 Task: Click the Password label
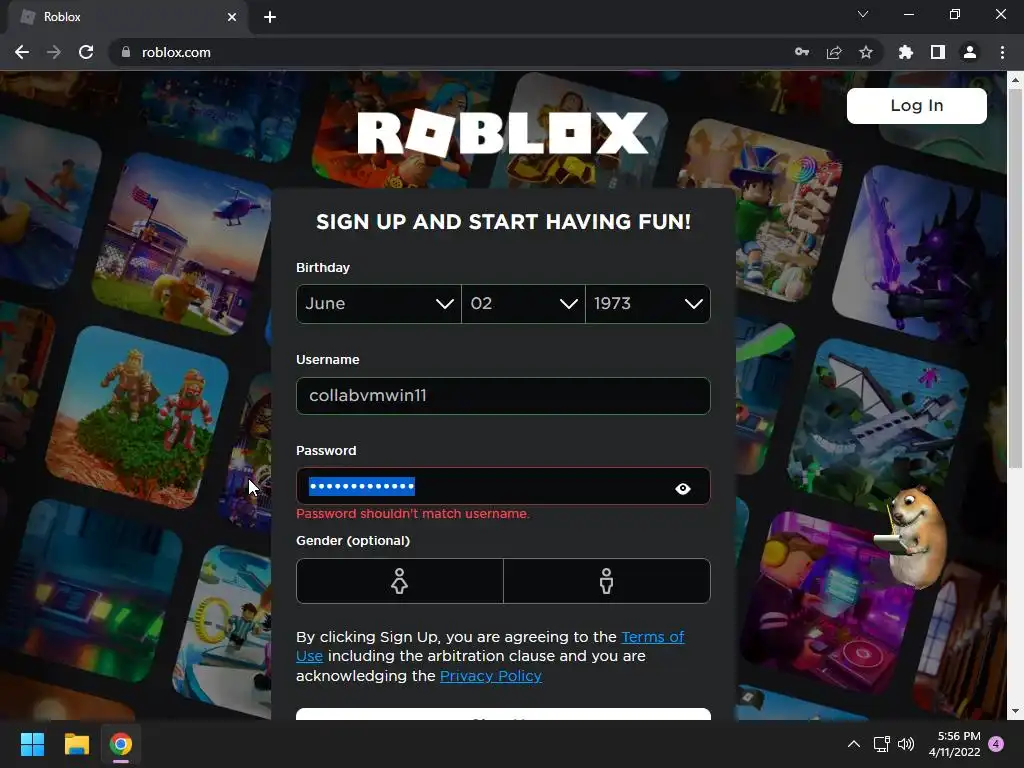point(326,451)
